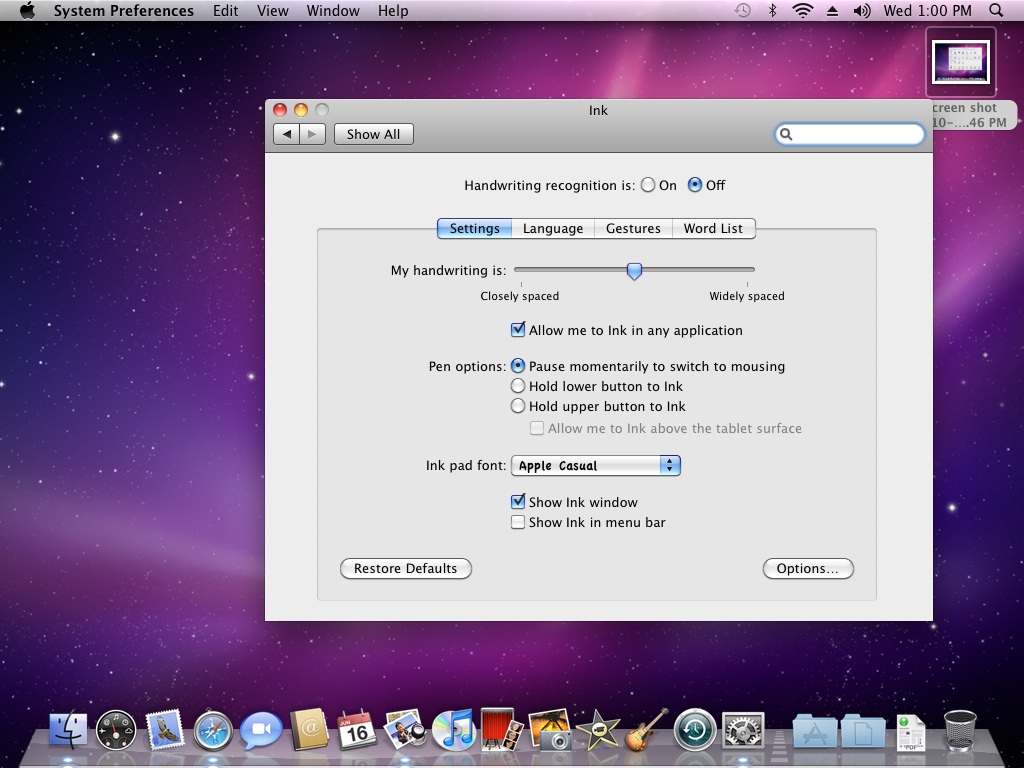This screenshot has width=1024, height=768.
Task: Choose Hold upper button to Ink
Action: tap(518, 406)
